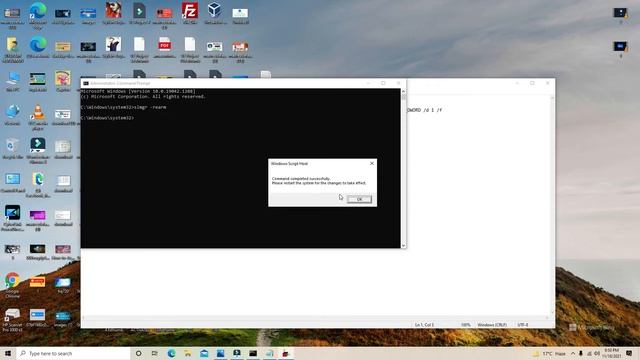Open the This PC desktop icon
The image size is (640, 360).
tap(13, 81)
